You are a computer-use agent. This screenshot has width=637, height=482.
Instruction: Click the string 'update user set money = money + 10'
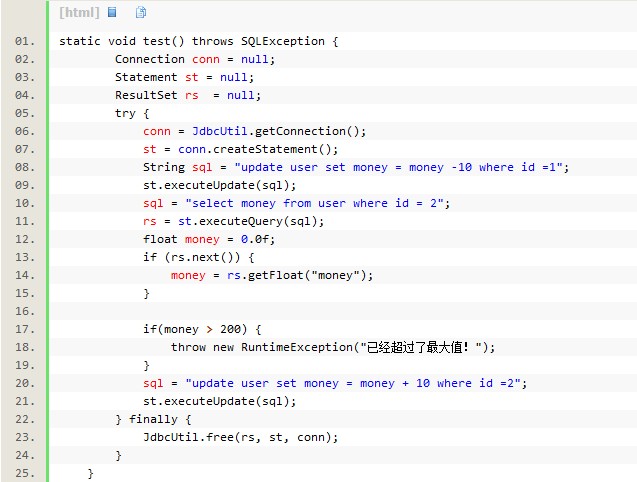click(353, 383)
